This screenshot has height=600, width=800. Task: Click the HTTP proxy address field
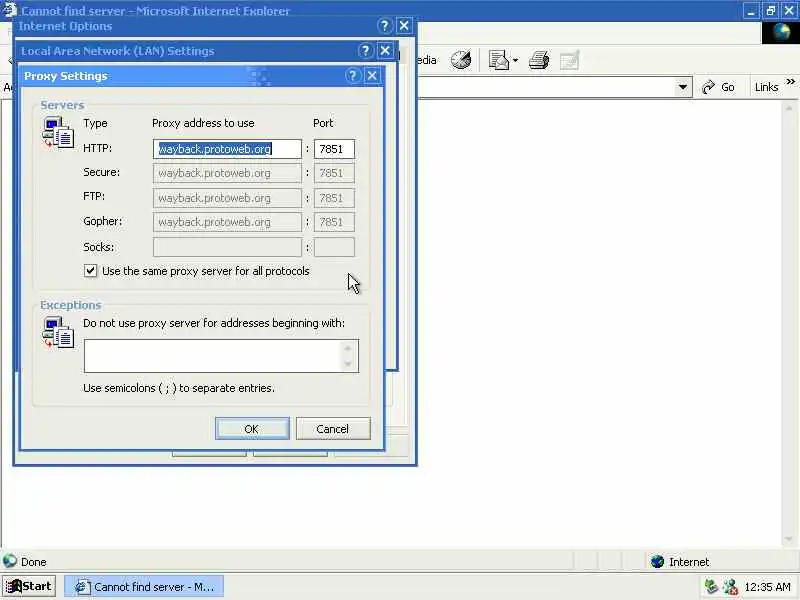coord(227,149)
